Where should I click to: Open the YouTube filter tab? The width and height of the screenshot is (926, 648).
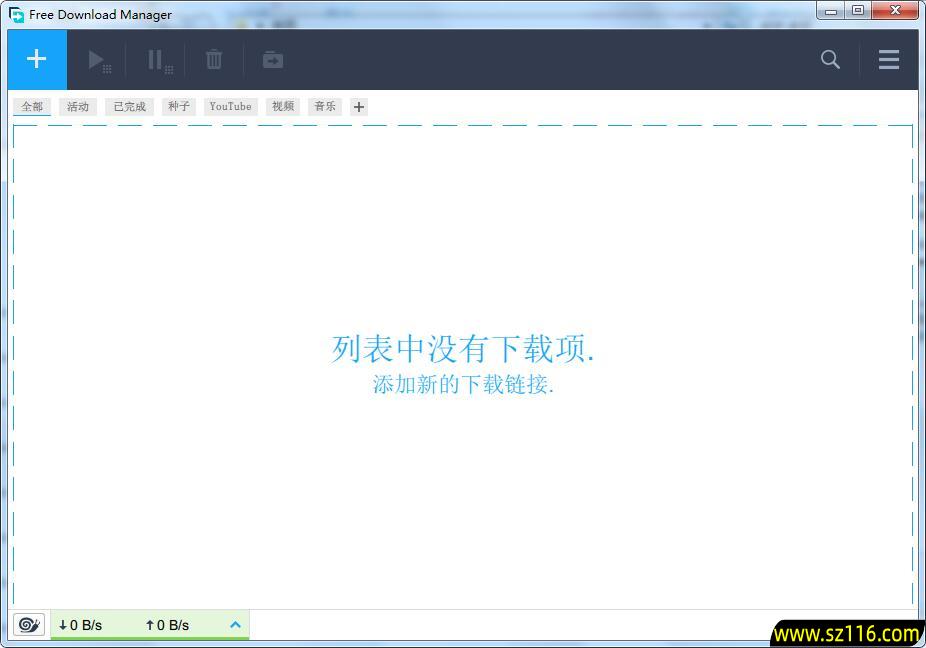click(x=230, y=107)
